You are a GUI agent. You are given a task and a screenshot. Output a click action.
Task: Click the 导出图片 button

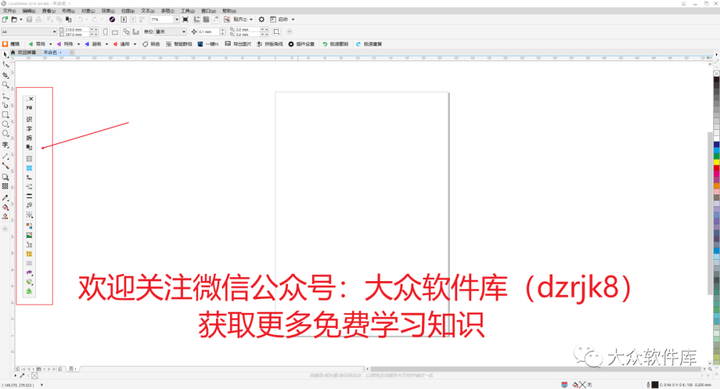[x=238, y=44]
